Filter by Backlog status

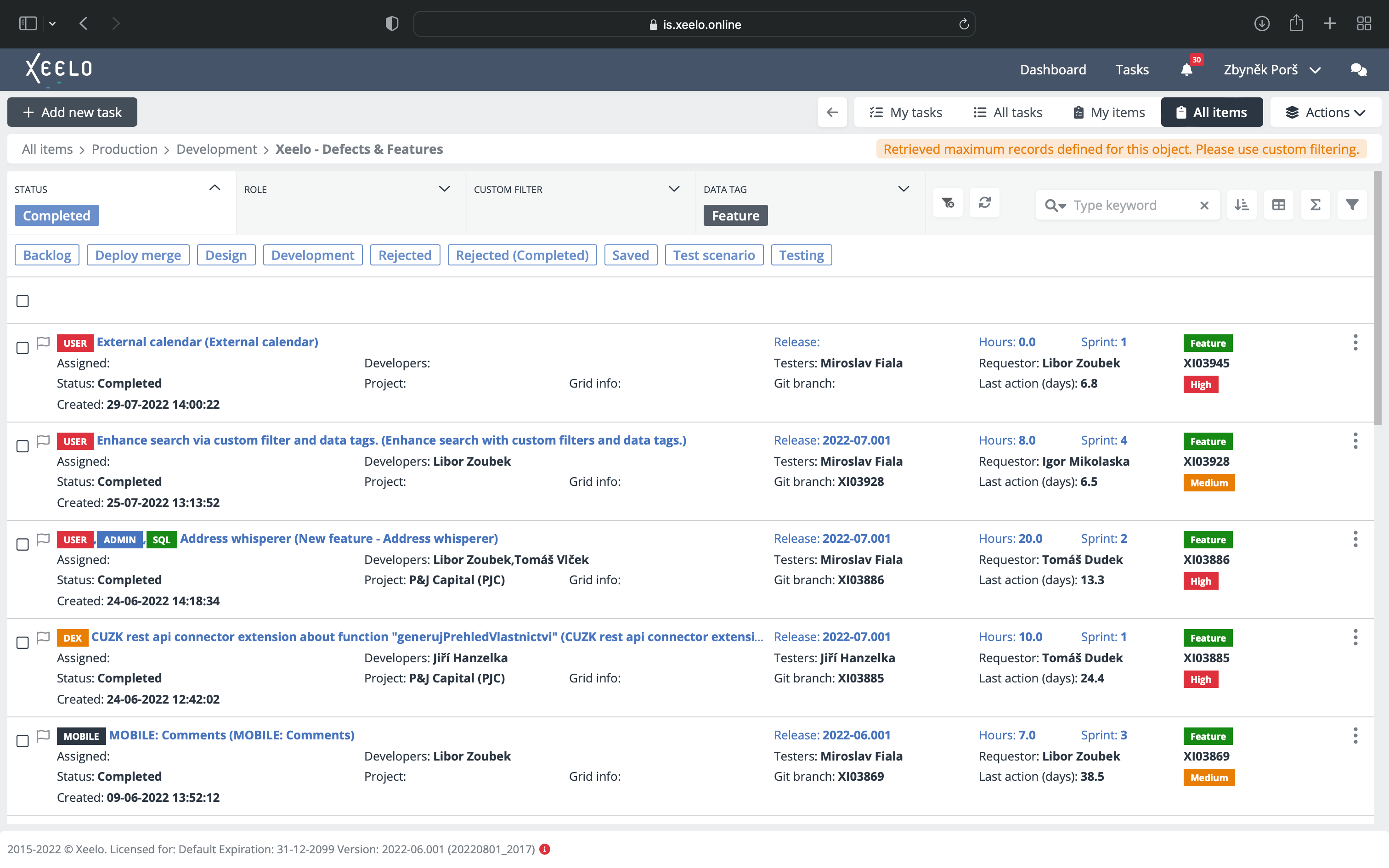click(x=47, y=255)
